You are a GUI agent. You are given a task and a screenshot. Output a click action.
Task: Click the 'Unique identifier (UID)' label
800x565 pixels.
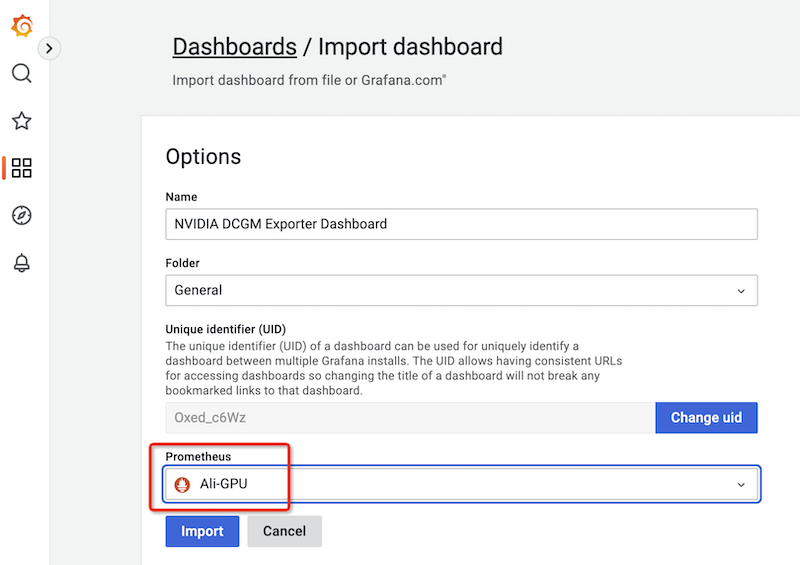tap(226, 329)
